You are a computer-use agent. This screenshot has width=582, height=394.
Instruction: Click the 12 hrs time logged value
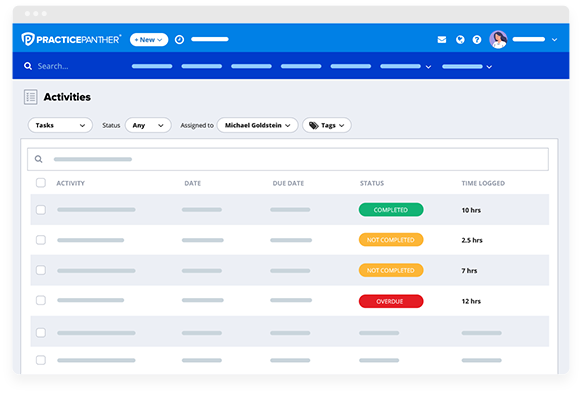click(471, 301)
